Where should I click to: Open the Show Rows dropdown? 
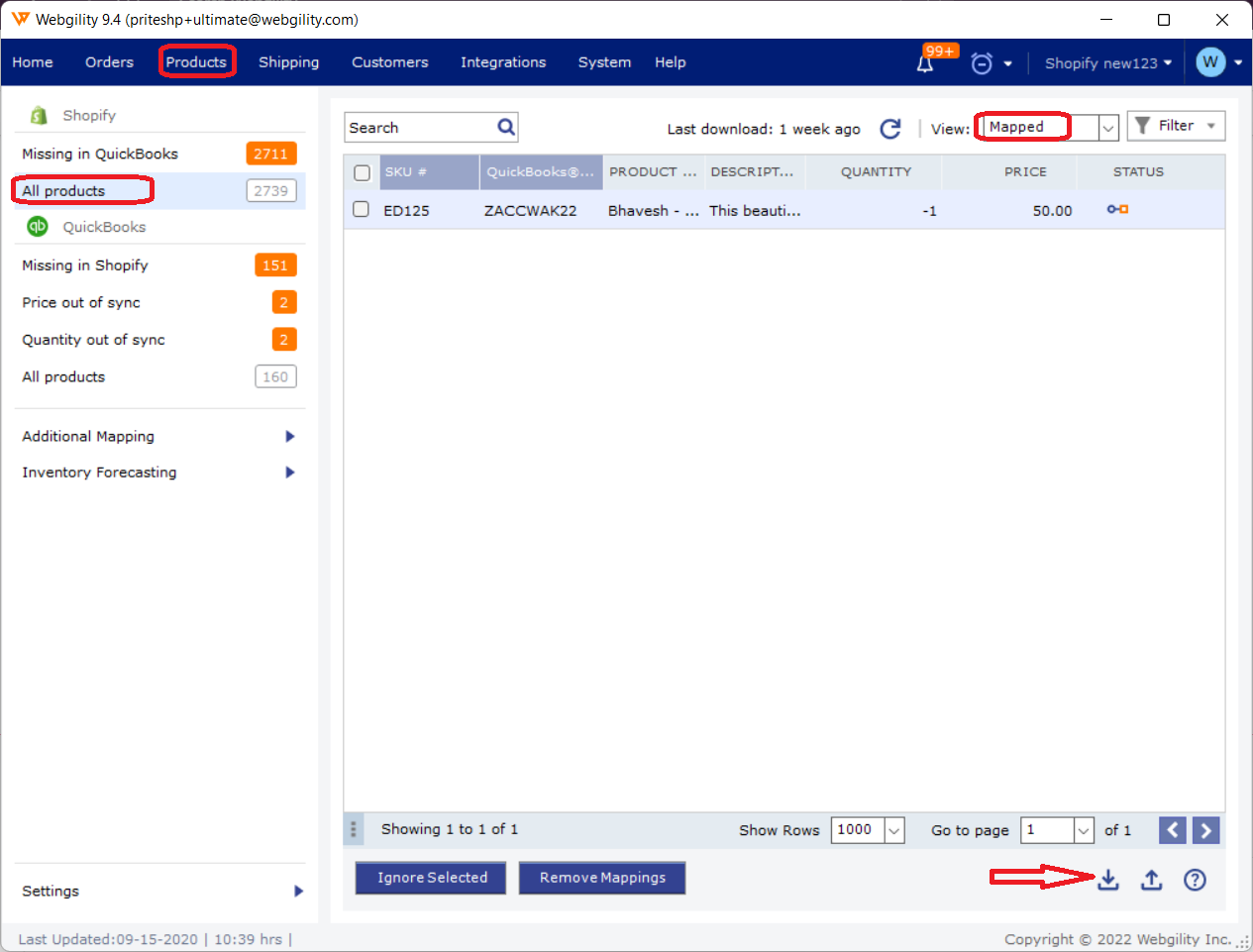[x=894, y=830]
